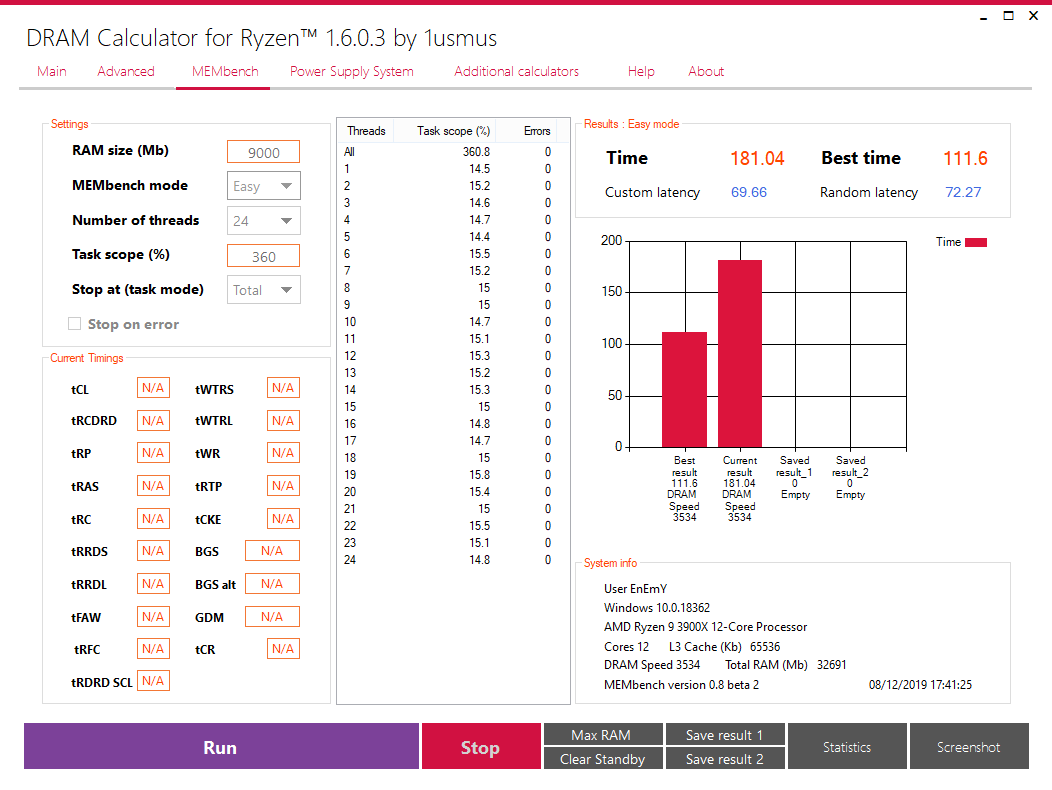The image size is (1052, 790).
Task: Click the Threads column header
Action: pyautogui.click(x=366, y=131)
